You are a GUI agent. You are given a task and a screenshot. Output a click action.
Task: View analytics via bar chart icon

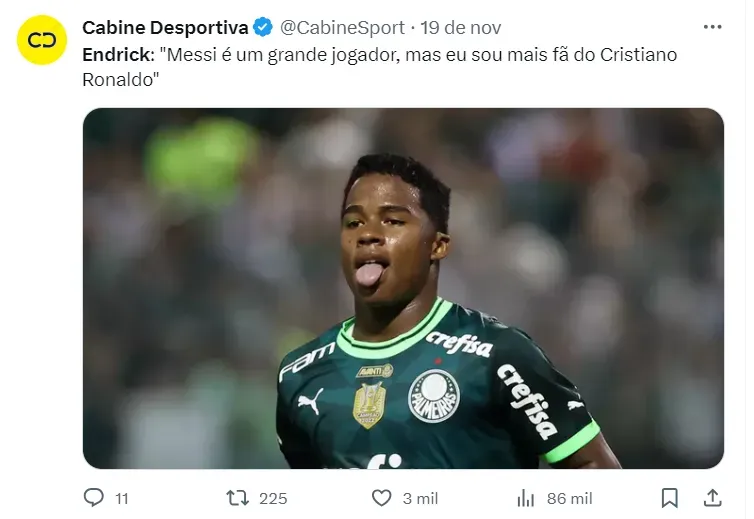click(x=526, y=498)
